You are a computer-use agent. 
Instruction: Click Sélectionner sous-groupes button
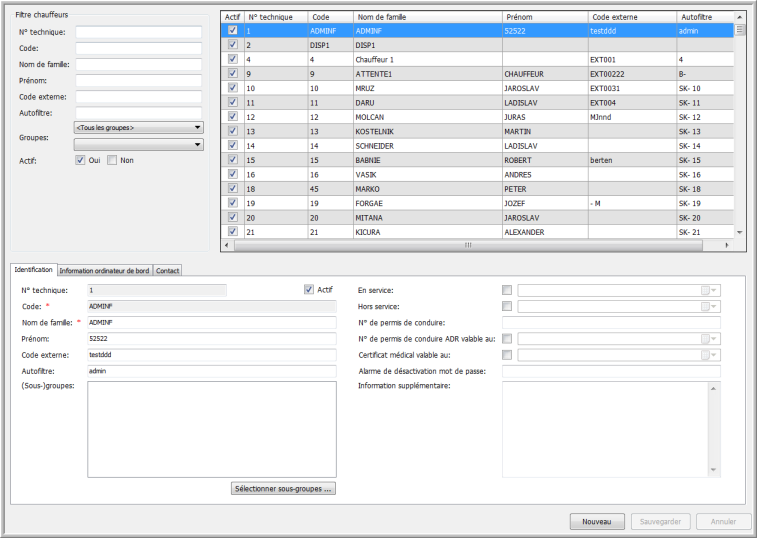pyautogui.click(x=283, y=489)
